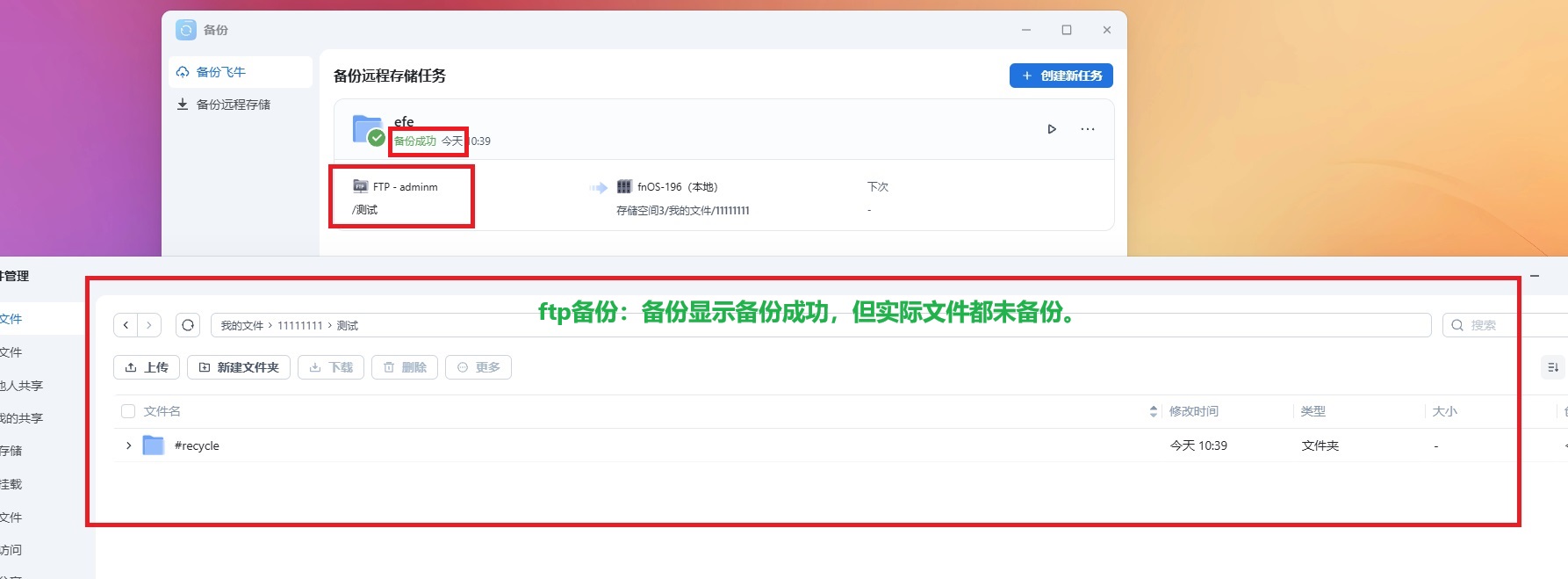The height and width of the screenshot is (579, 1568).
Task: Sort by the 类型 column header
Action: 1313,411
